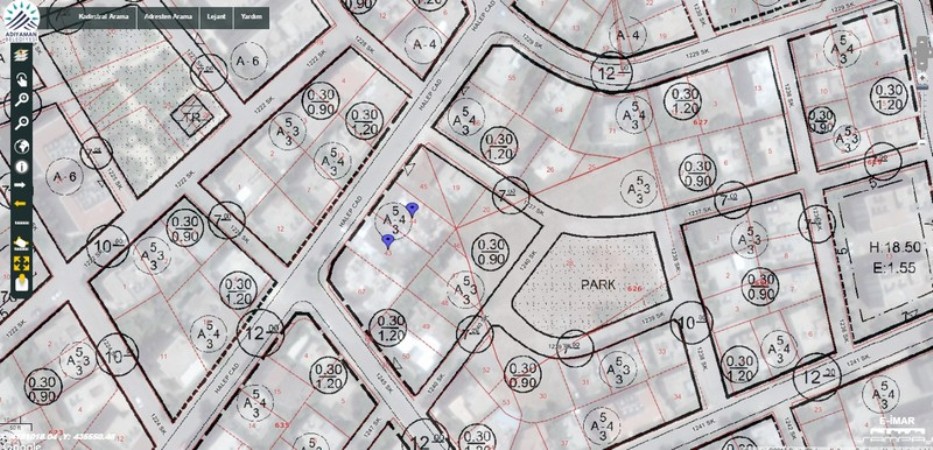
Task: Click the eraser clear tool
Action: [21, 243]
